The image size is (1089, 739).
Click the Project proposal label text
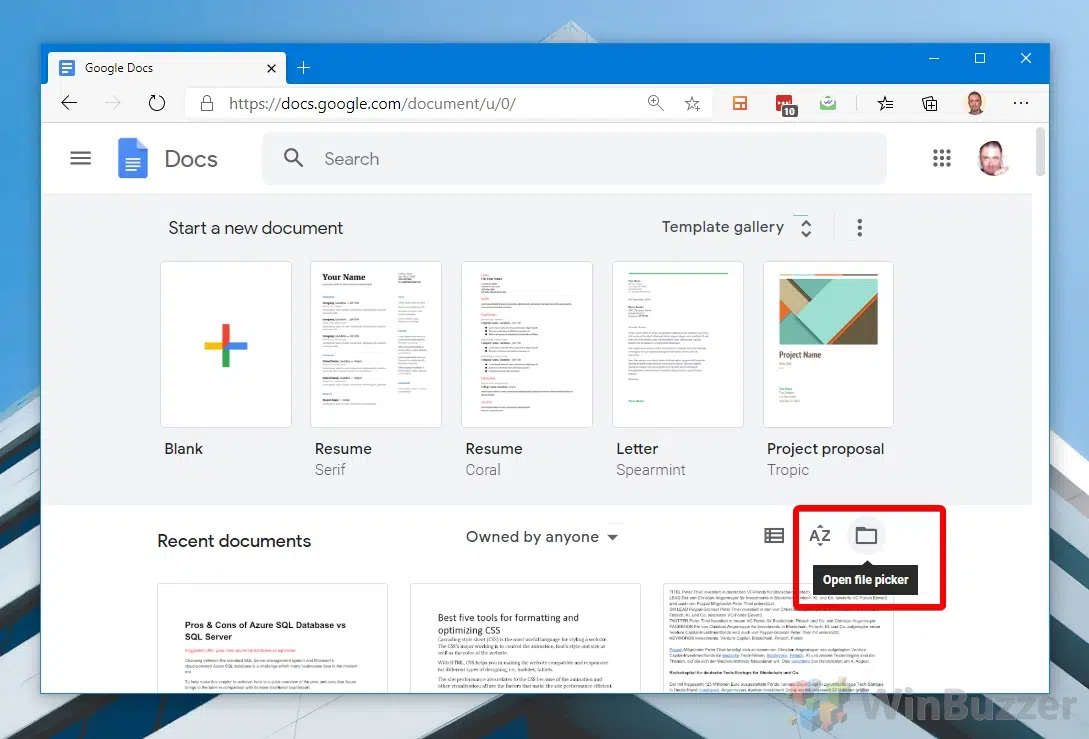click(825, 449)
